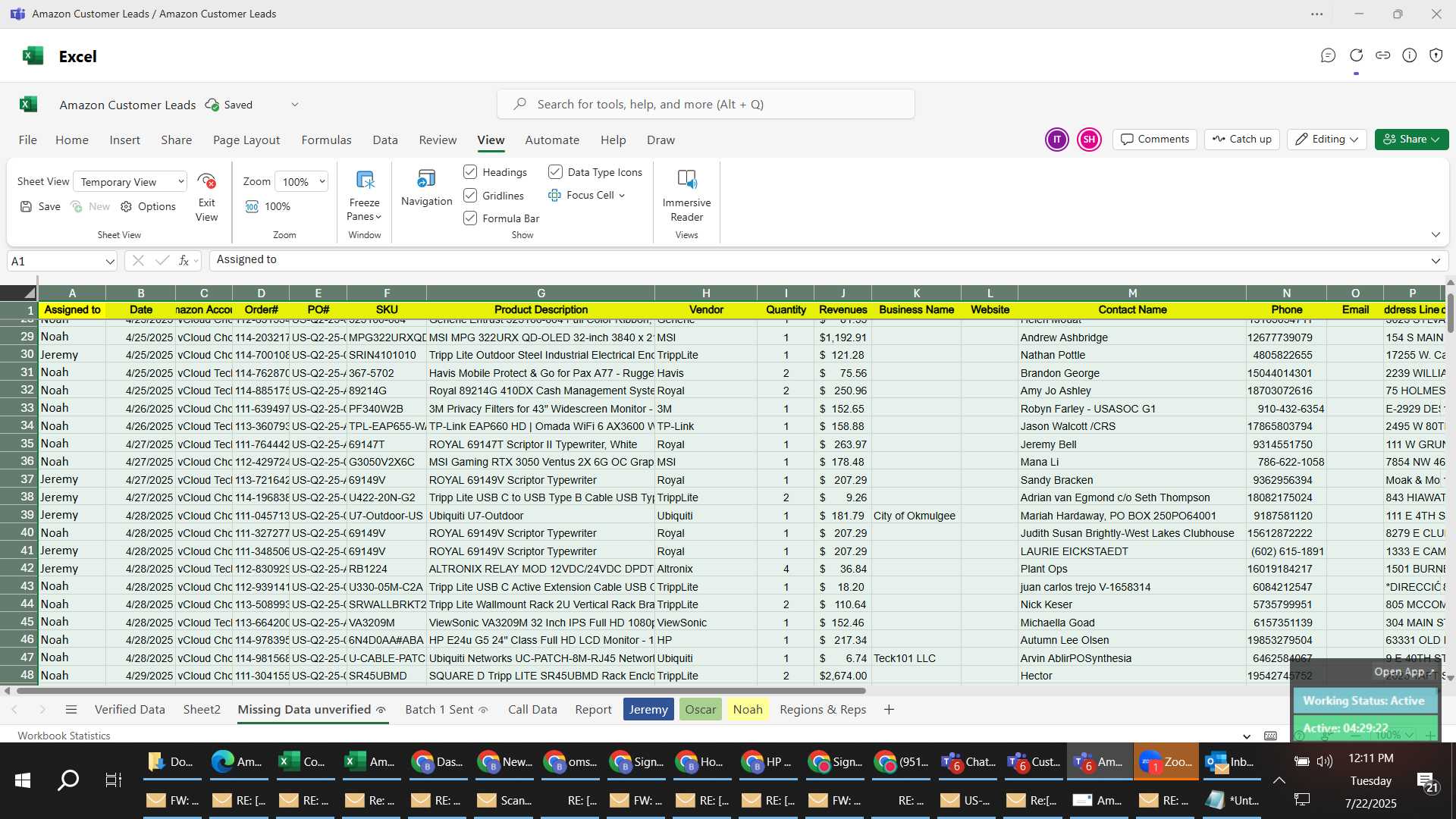Click the Excel app logo

(33, 56)
